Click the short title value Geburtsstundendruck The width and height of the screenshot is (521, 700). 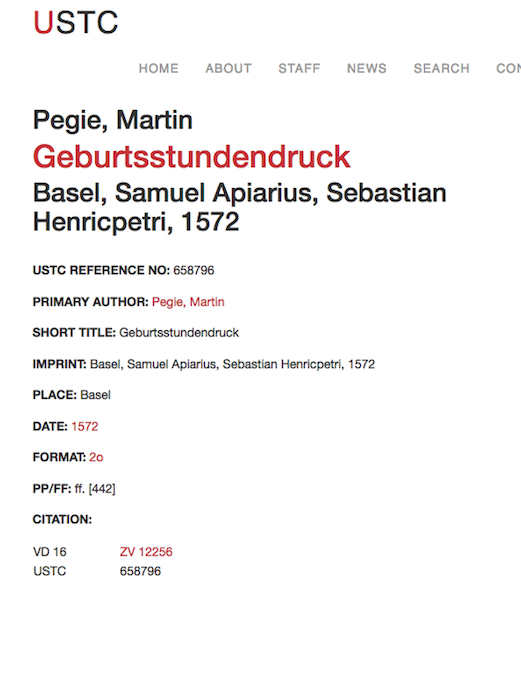[179, 333]
